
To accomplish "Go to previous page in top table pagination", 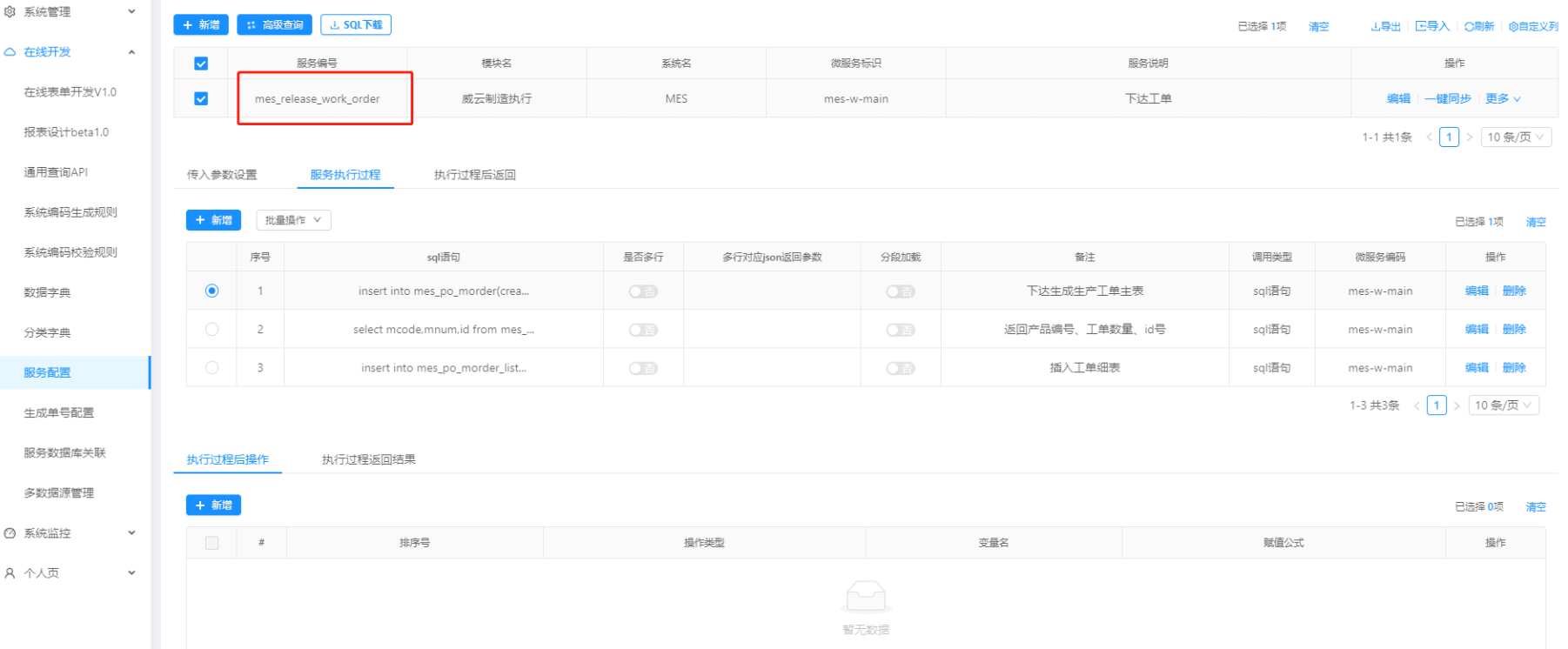I will tap(1429, 137).
